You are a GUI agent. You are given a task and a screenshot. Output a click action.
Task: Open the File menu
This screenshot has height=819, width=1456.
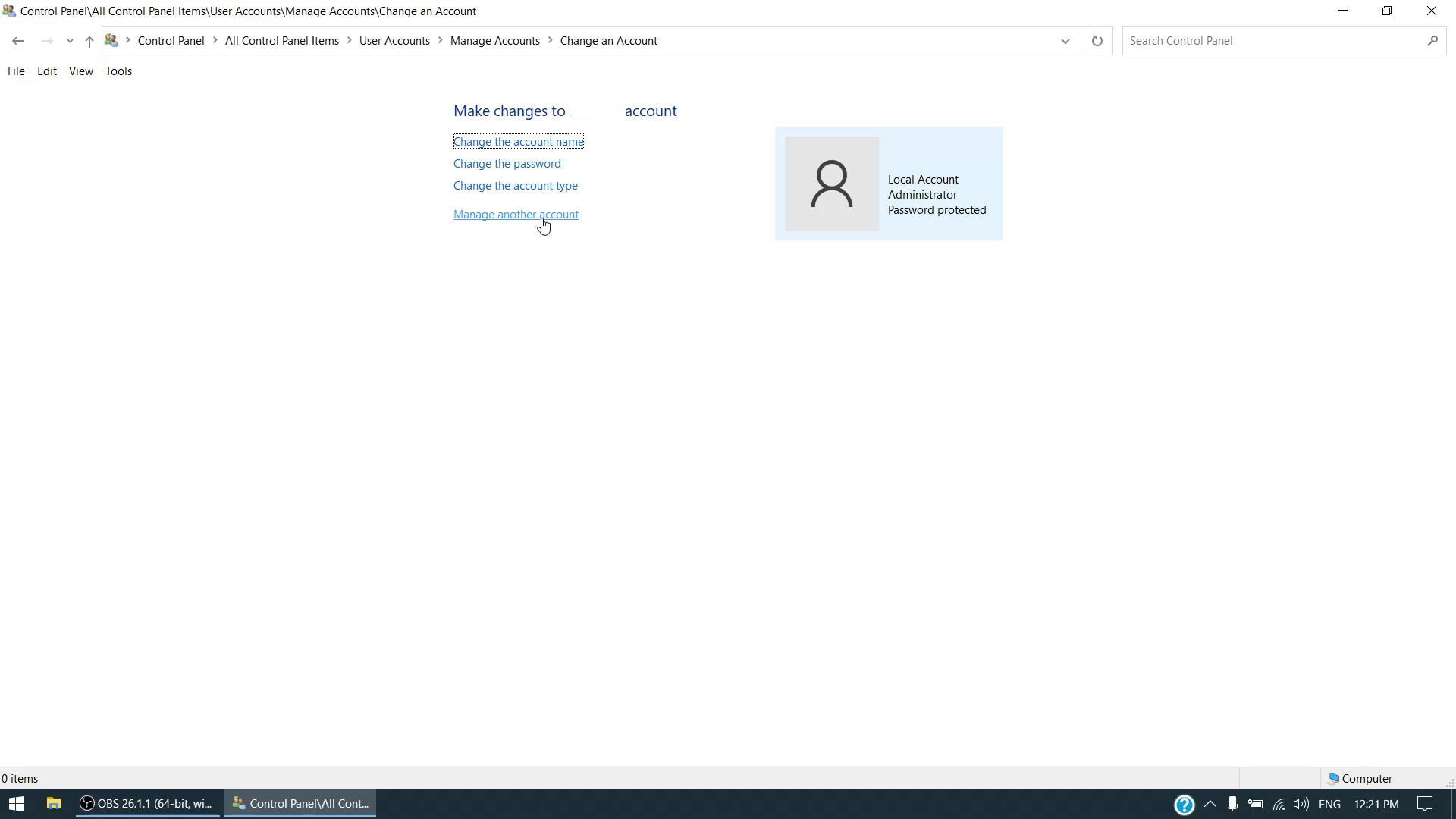coord(16,71)
